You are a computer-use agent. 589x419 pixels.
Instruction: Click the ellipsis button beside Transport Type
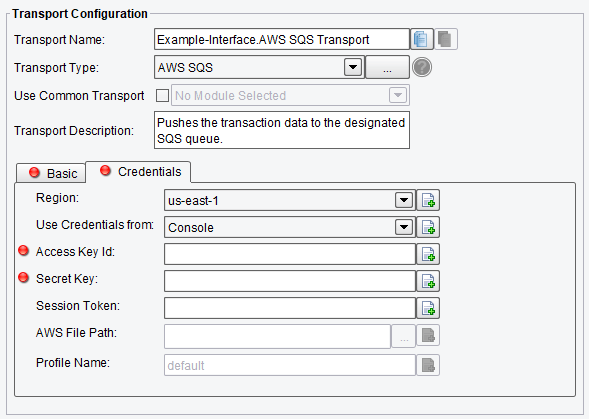[x=387, y=68]
